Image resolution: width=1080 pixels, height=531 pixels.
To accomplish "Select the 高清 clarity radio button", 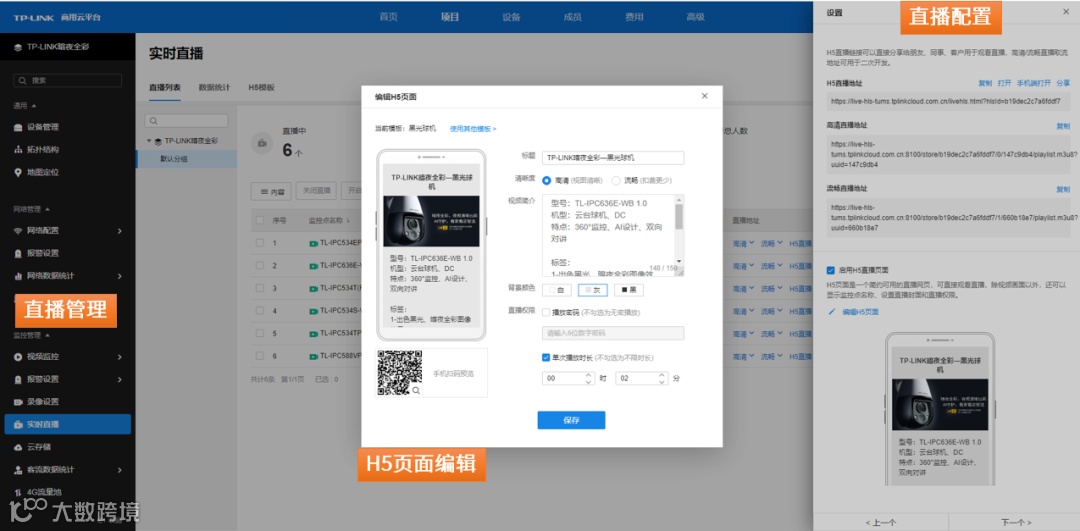I will (547, 180).
